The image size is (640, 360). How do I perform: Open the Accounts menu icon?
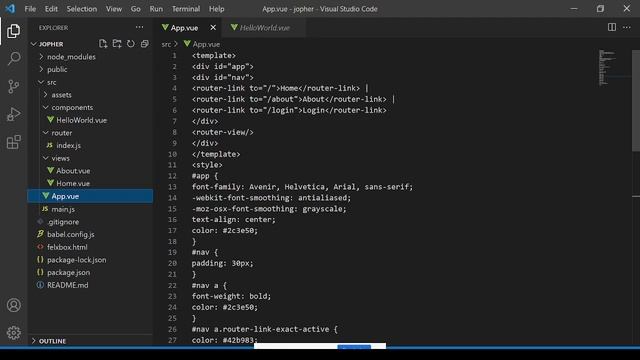tap(13, 305)
